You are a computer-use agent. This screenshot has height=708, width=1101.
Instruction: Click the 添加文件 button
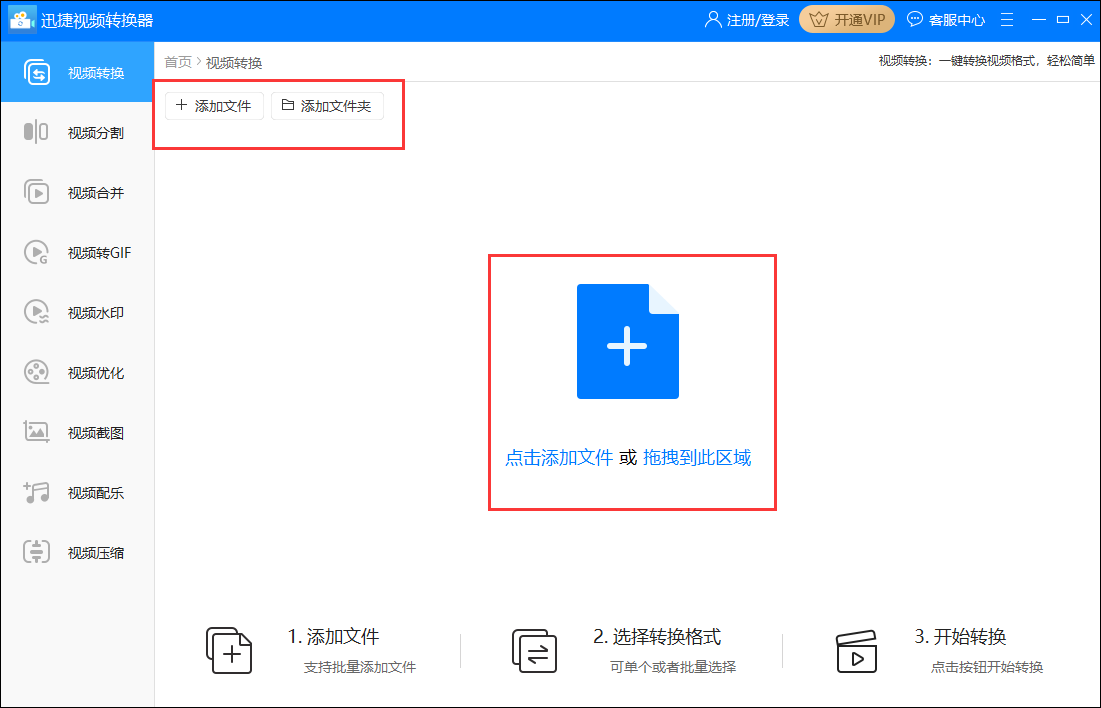click(x=214, y=106)
